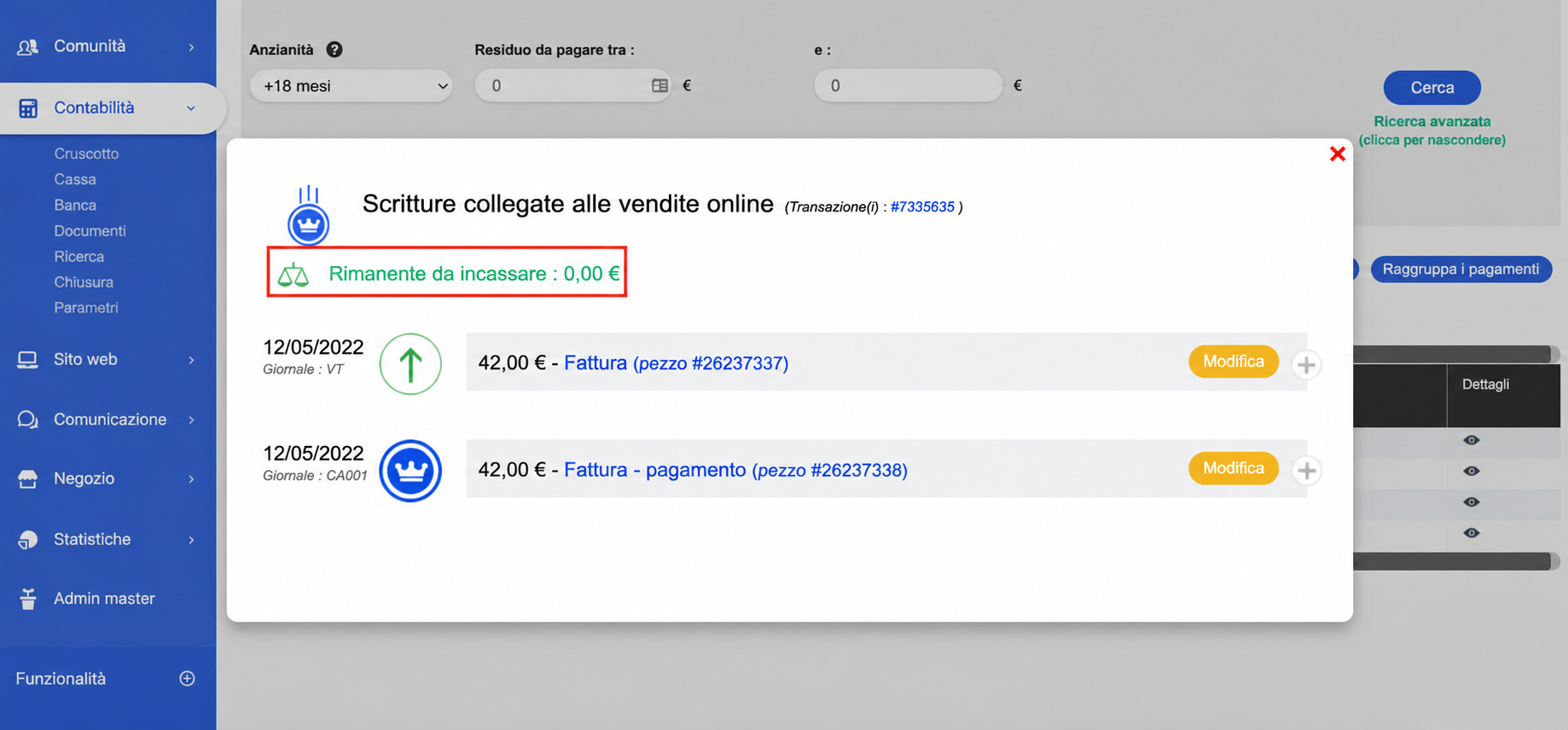
Task: Expand the Comunicazione menu chevron
Action: [191, 420]
